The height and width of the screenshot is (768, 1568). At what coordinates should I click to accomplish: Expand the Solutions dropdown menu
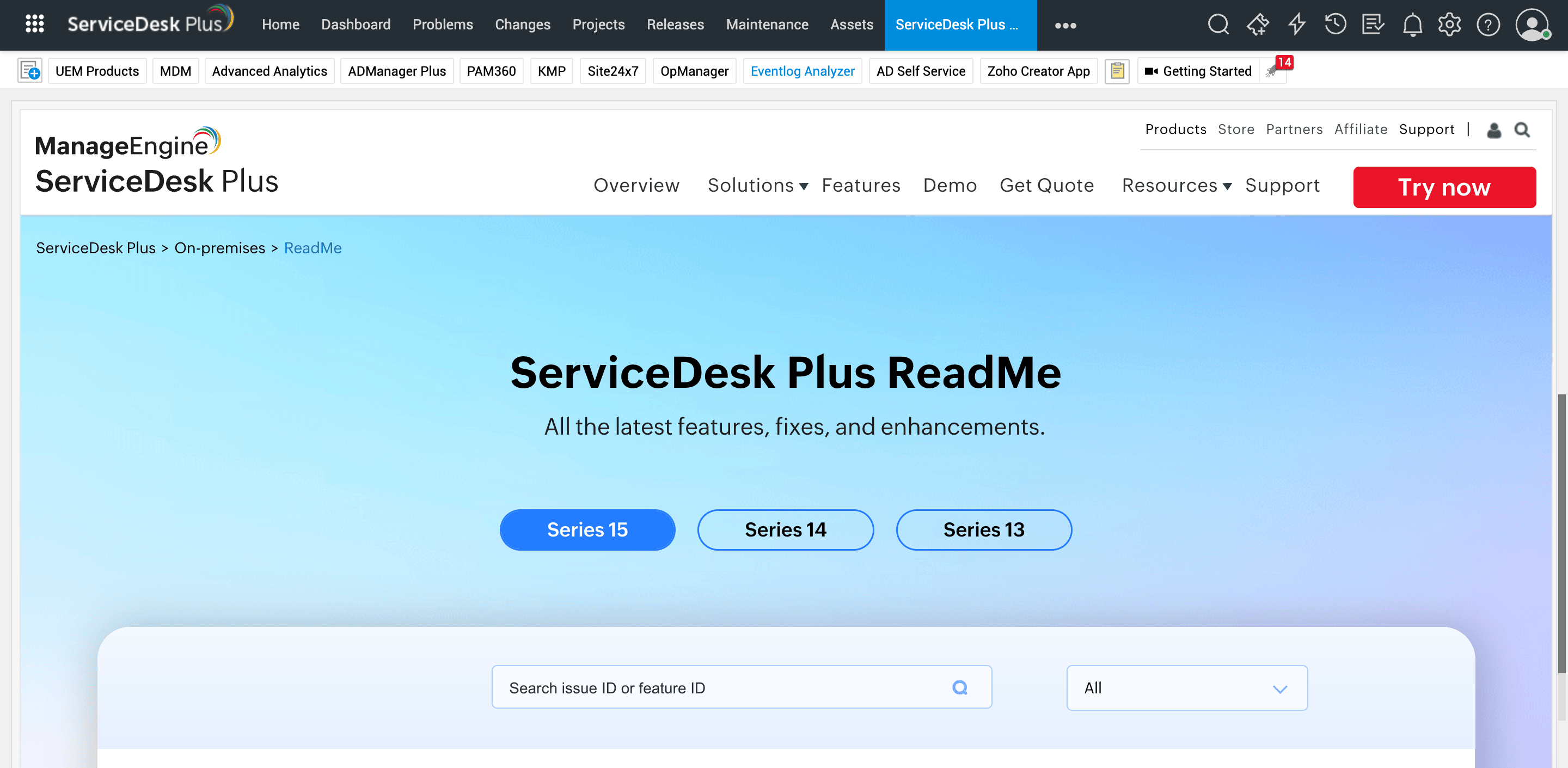click(758, 185)
